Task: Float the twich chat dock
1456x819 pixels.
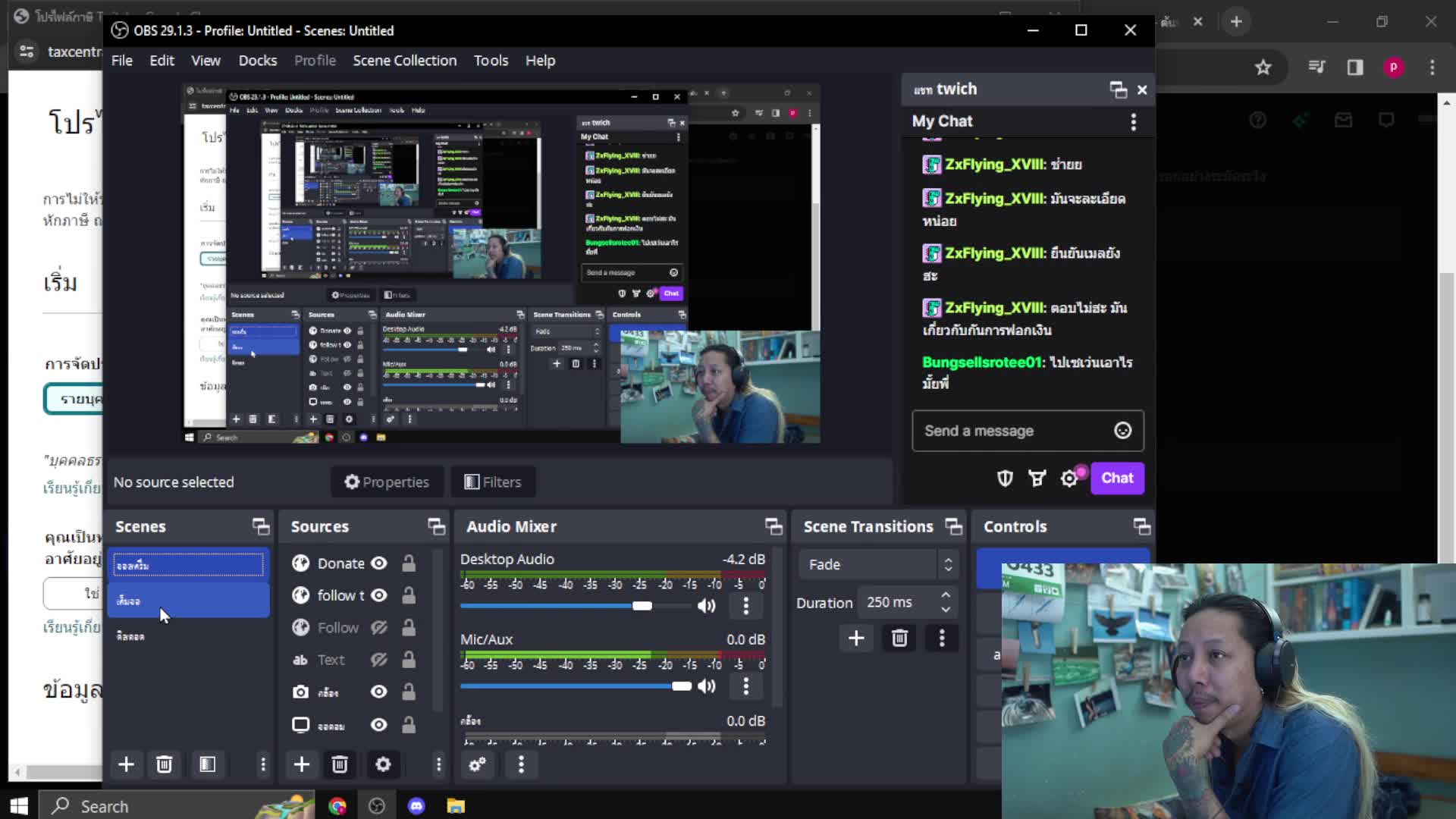Action: tap(1119, 89)
